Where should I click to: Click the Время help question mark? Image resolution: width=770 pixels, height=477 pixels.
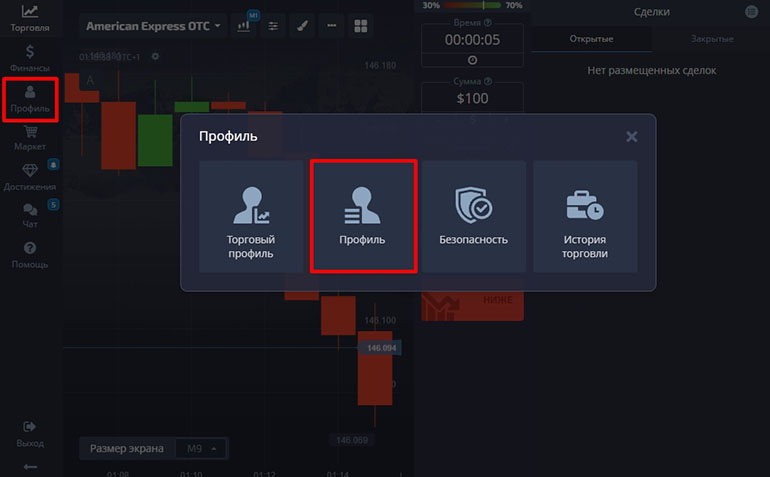click(x=487, y=23)
